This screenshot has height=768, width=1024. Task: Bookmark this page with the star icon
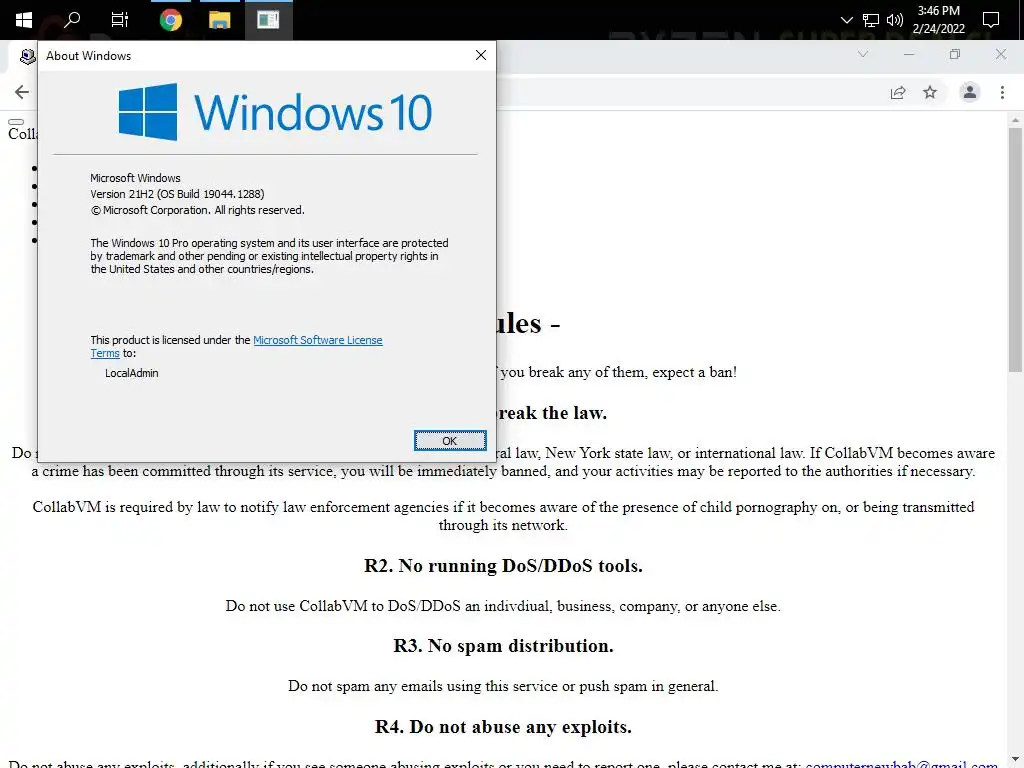coord(930,93)
